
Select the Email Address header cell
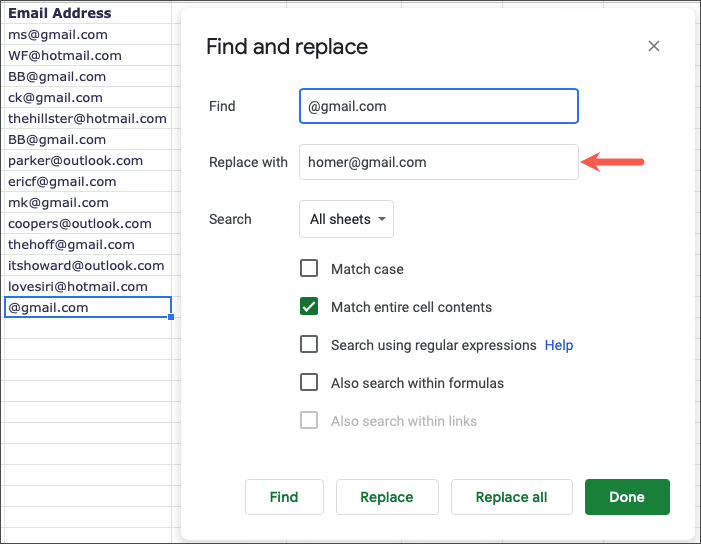click(60, 13)
